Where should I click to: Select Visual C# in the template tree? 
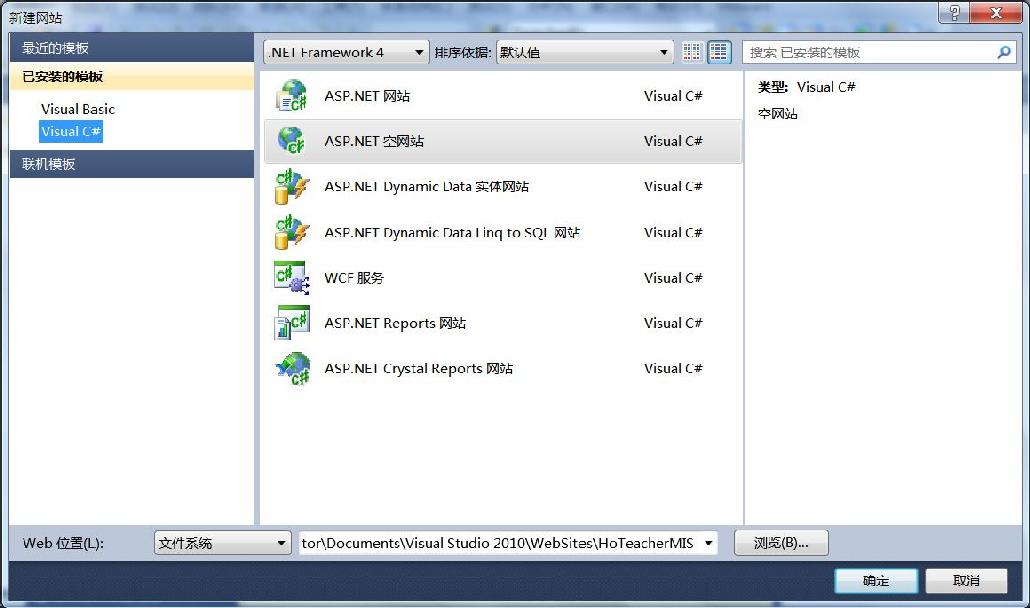tap(71, 131)
